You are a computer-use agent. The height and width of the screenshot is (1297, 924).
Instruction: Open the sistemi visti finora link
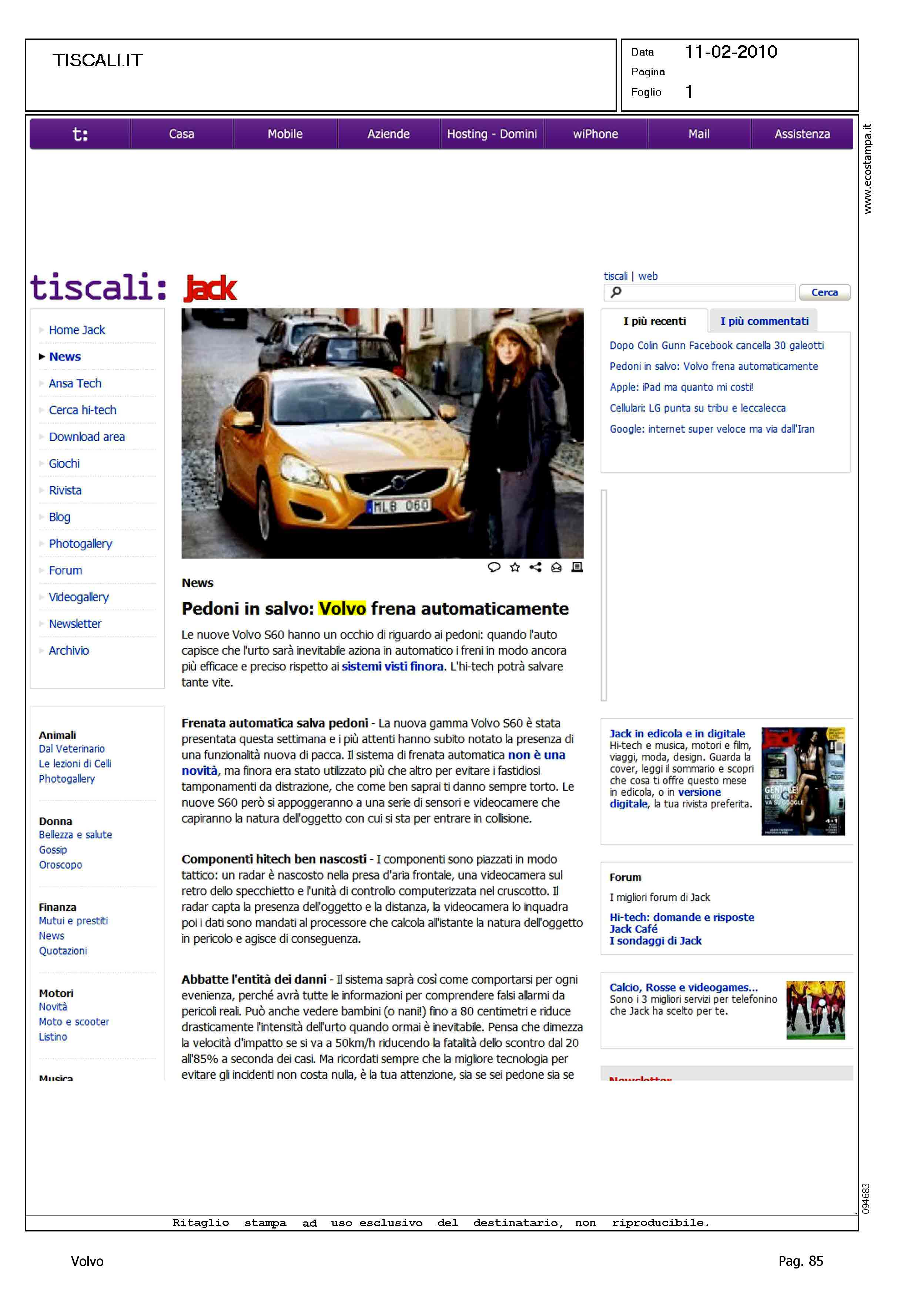coord(392,666)
